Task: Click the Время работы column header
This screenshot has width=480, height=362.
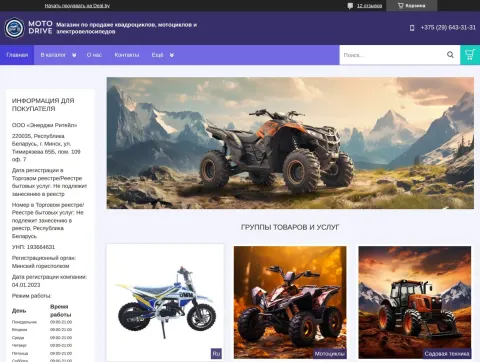Action: coord(60,311)
